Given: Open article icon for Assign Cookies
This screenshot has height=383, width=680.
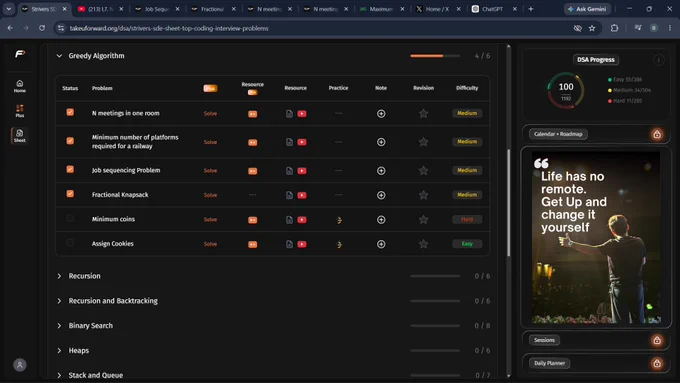Looking at the screenshot, I should point(289,244).
